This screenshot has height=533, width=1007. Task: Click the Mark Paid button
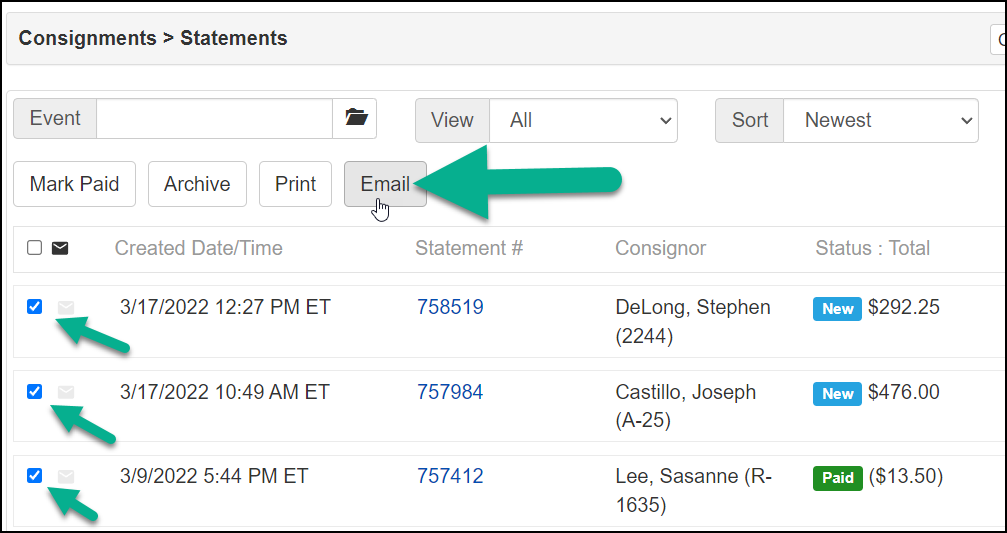(x=74, y=184)
